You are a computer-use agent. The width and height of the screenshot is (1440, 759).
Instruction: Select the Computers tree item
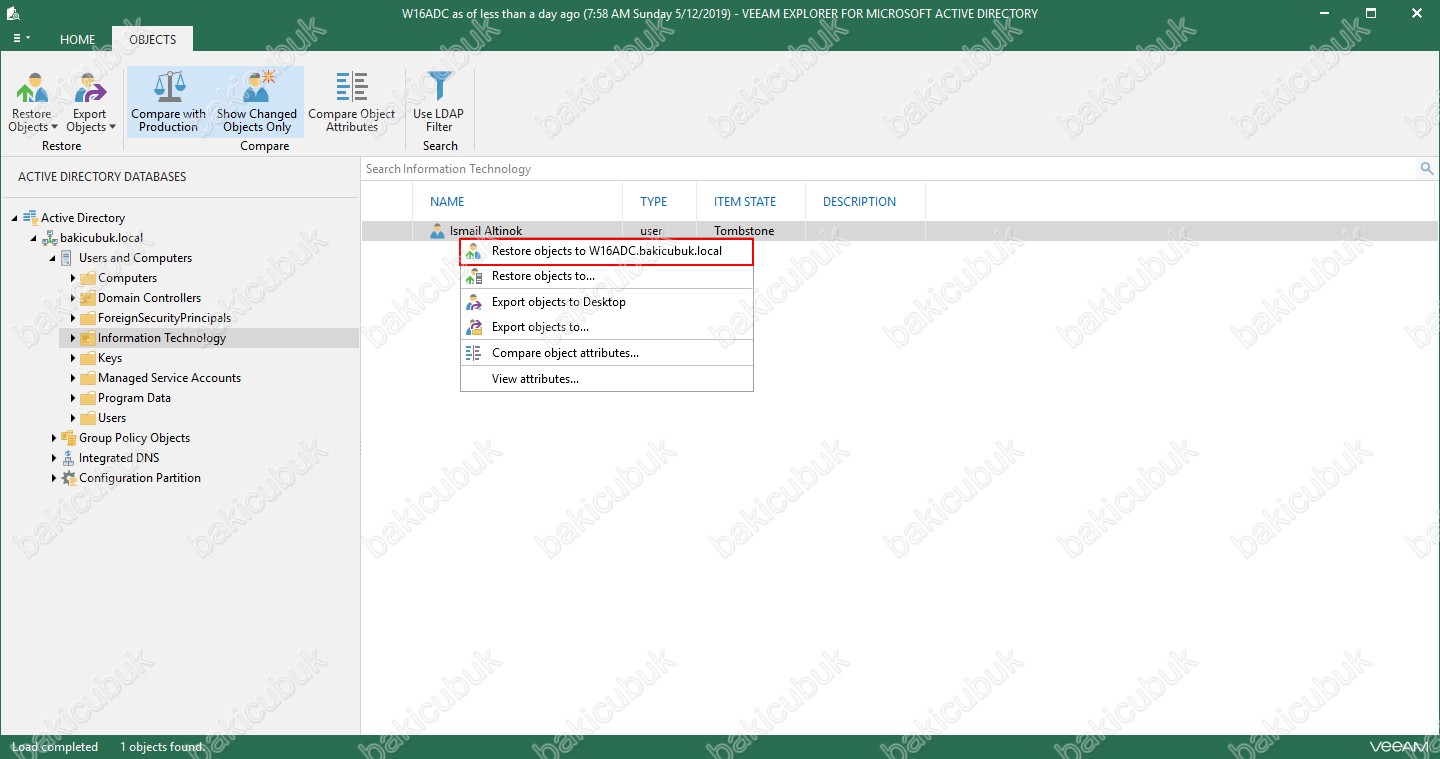(x=127, y=278)
